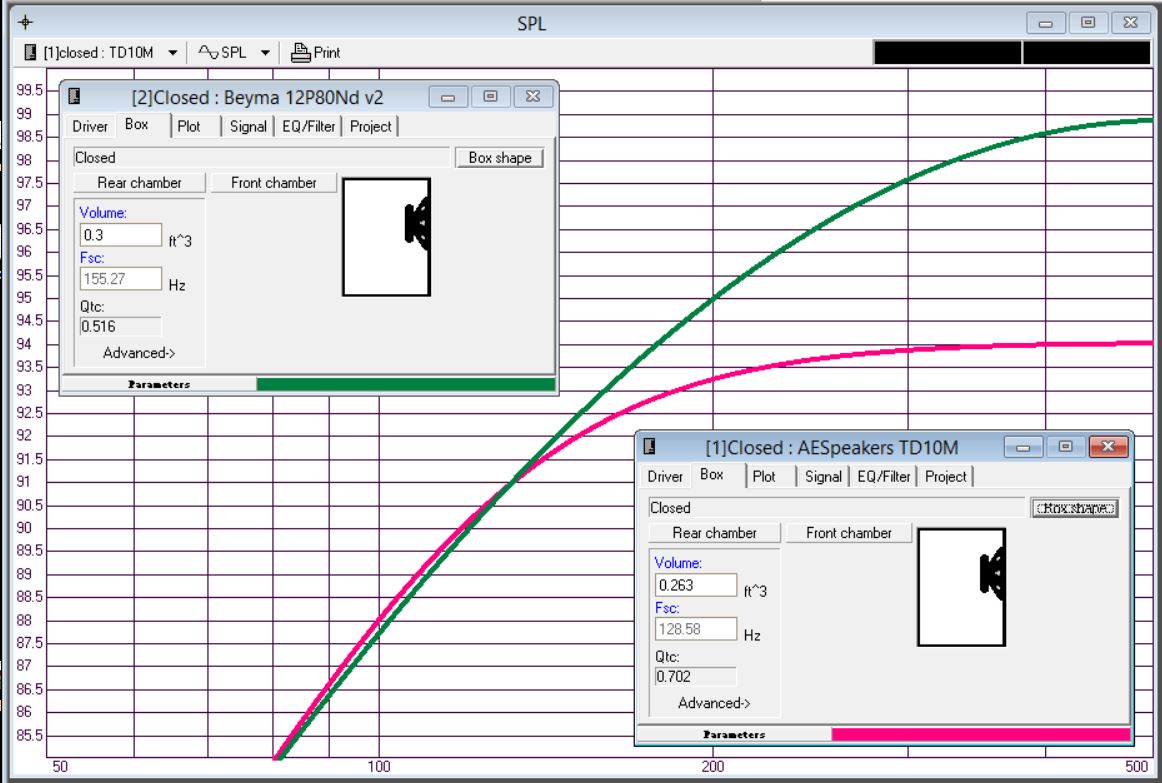The image size is (1162, 783).
Task: Click the window icon of the AESpeakers TD10M window
Action: [x=649, y=446]
